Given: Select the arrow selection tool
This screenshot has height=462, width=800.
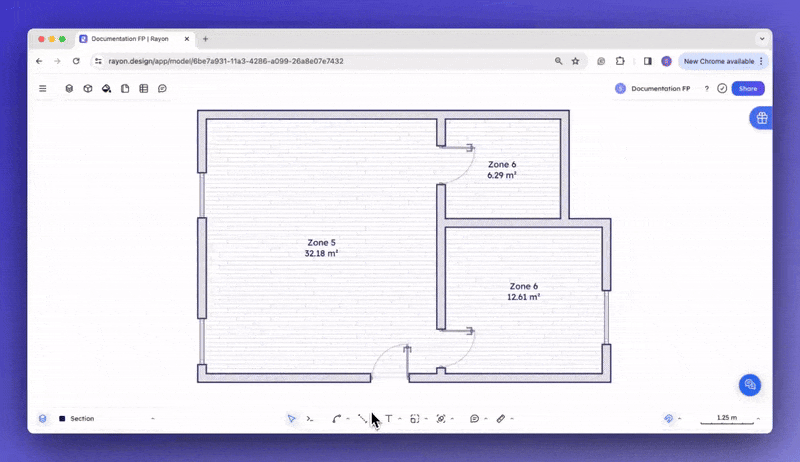Looking at the screenshot, I should tap(291, 419).
